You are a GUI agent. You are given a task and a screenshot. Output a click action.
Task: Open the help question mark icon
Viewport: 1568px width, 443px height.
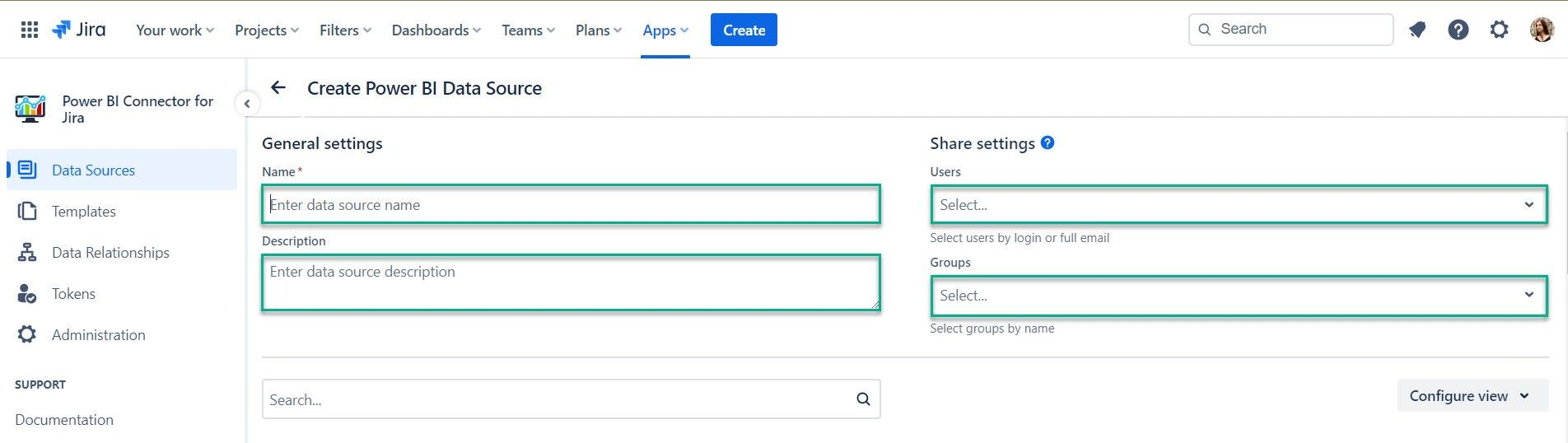[x=1458, y=30]
